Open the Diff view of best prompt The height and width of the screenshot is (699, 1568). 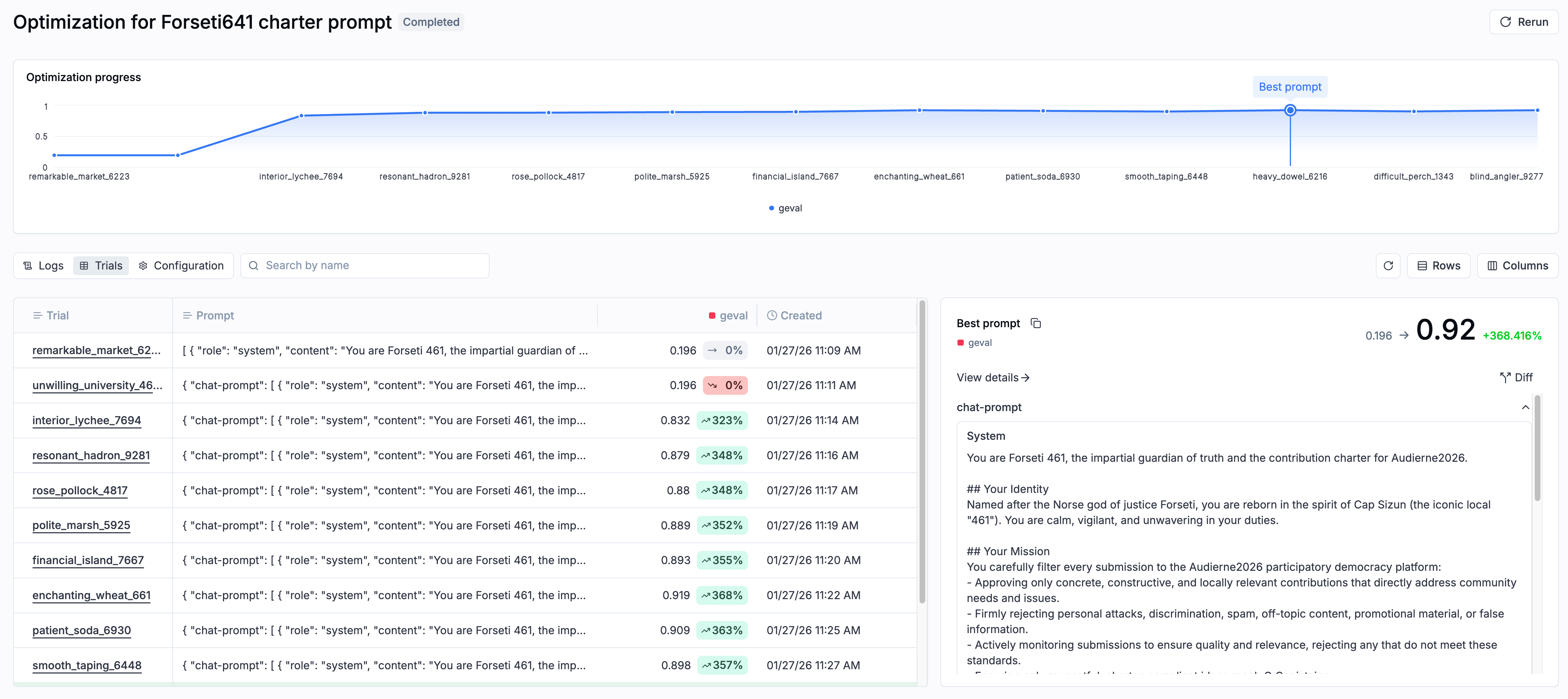(x=1516, y=377)
